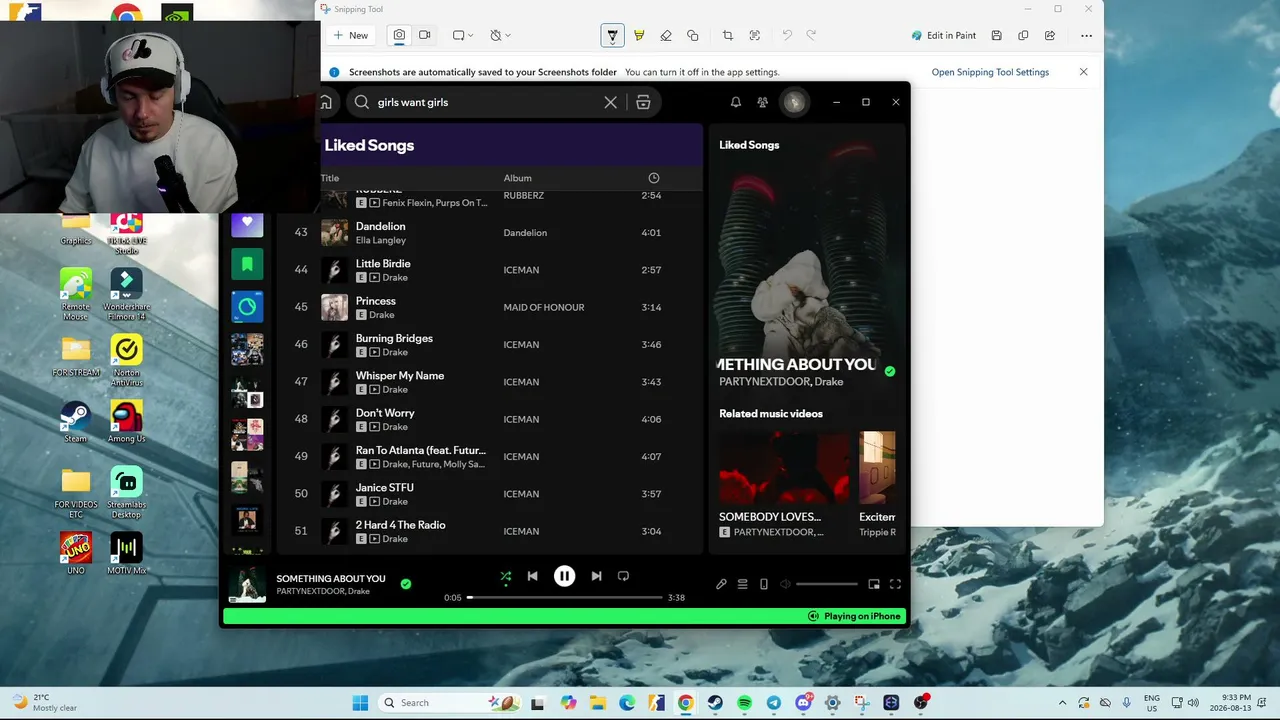Switch Snipping Tool to screenshot Snip mode
Viewport: 1280px width, 720px height.
(399, 35)
